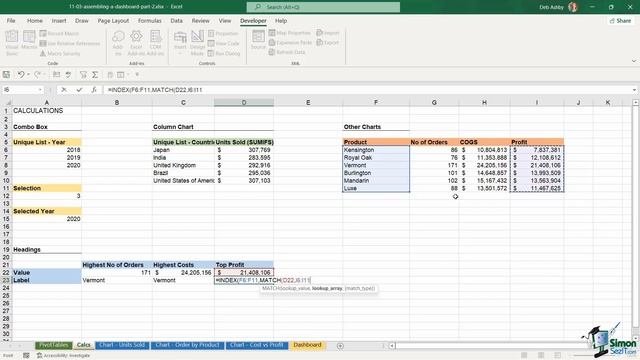Click the Redo arrow icon

pos(37,75)
